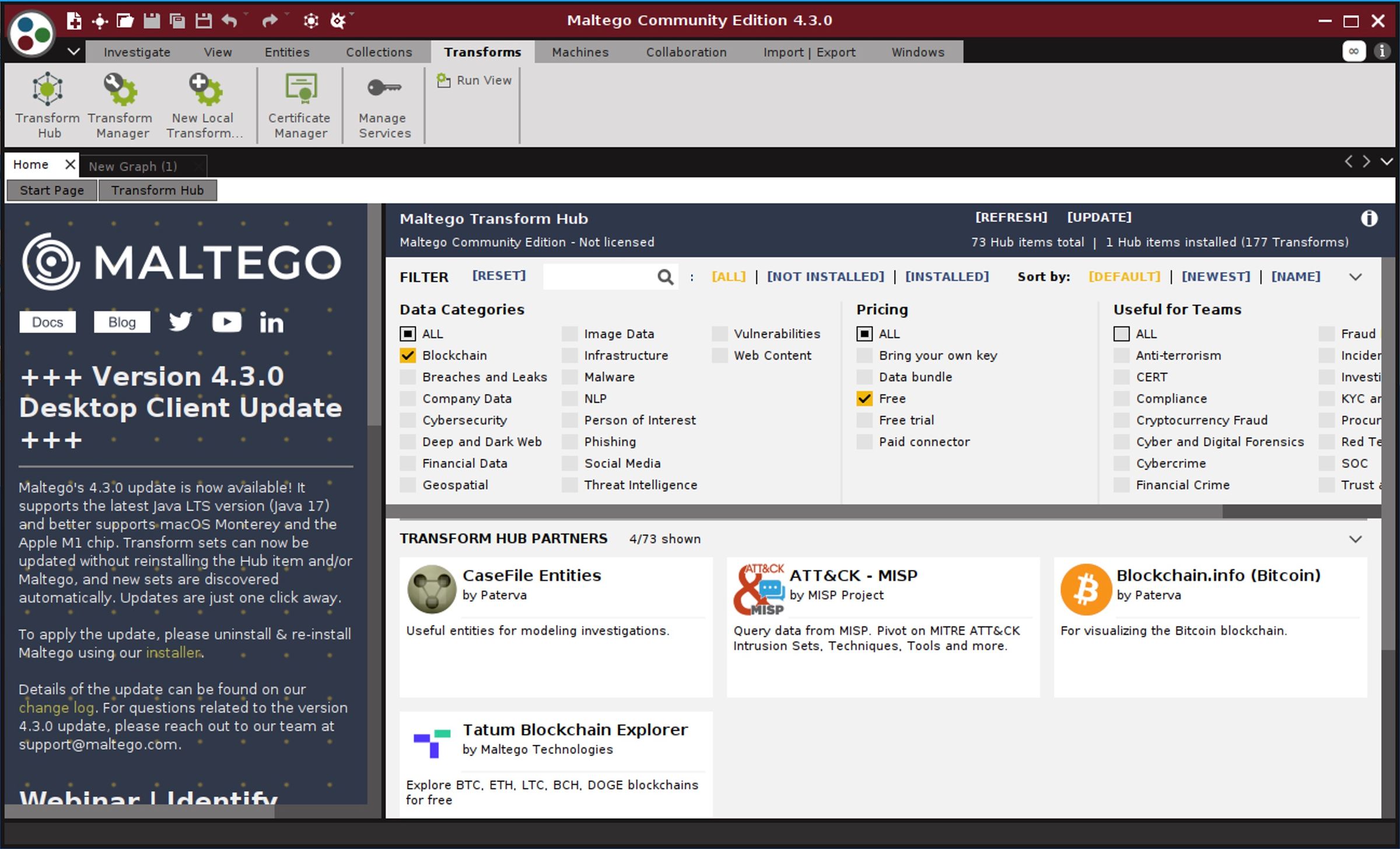Expand the filter options chevron near Sort by

[1355, 277]
